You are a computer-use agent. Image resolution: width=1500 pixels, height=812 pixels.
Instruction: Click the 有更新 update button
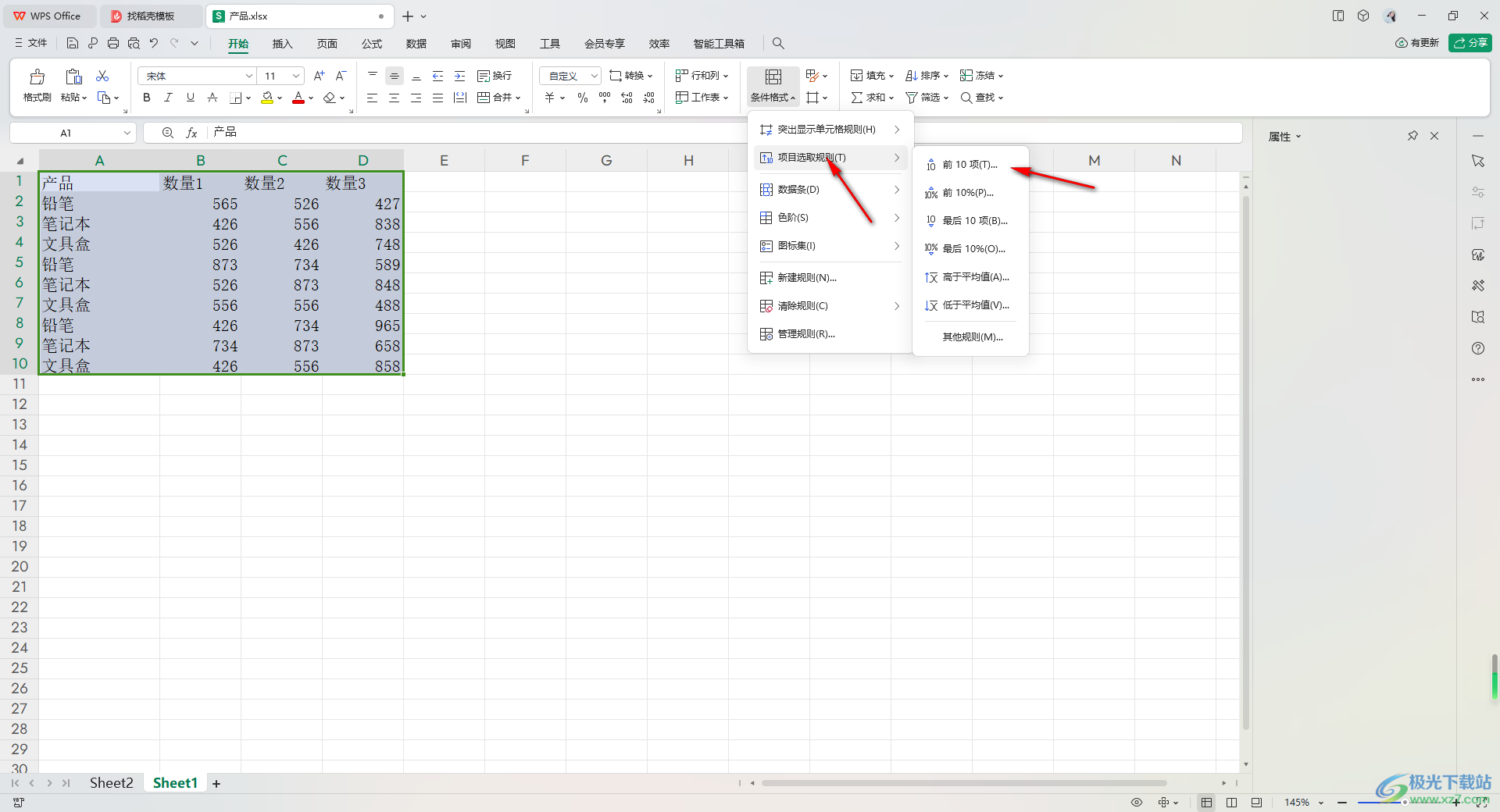1417,43
